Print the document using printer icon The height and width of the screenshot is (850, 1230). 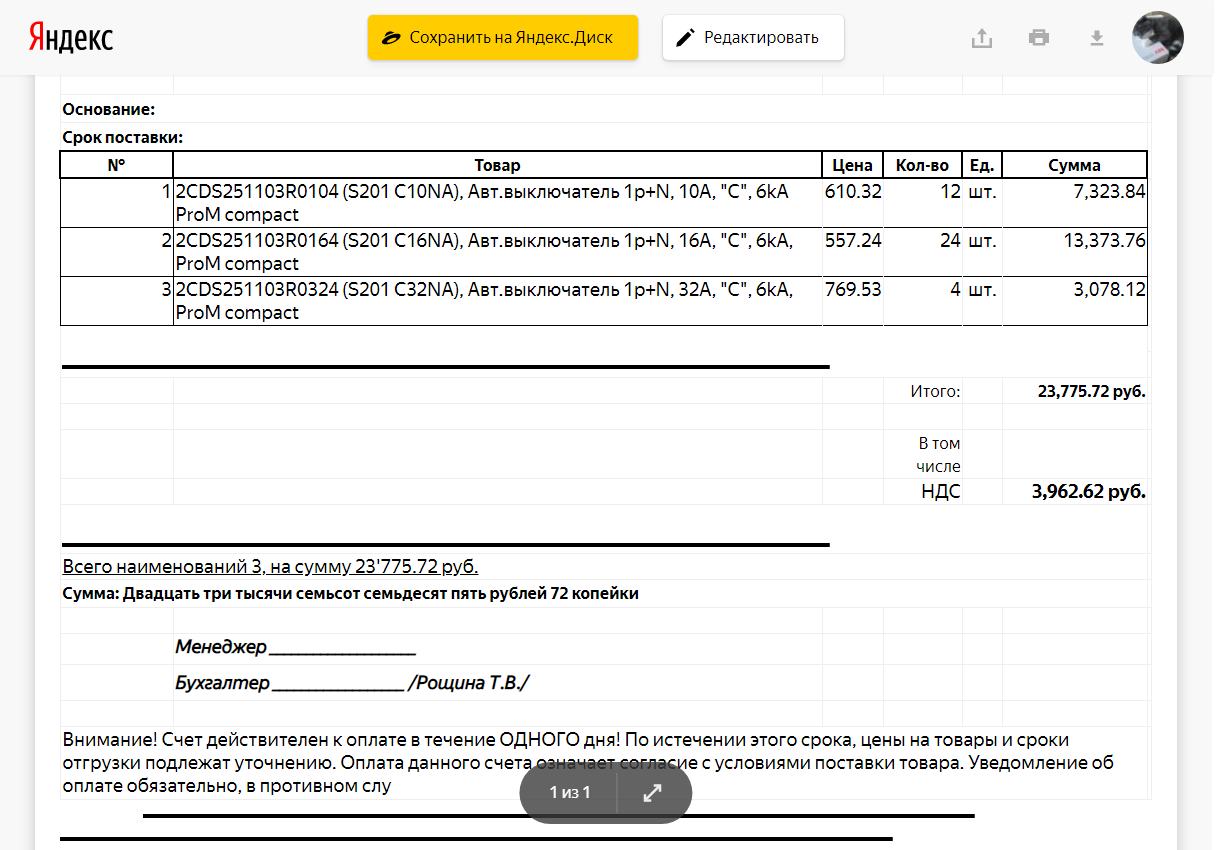pos(1039,38)
